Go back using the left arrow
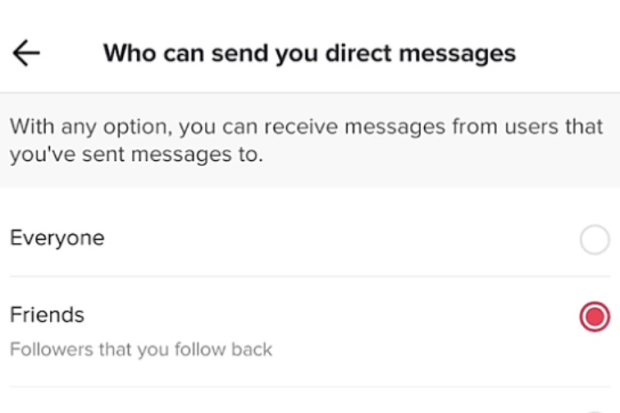Viewport: 620px width, 413px height. (26, 53)
